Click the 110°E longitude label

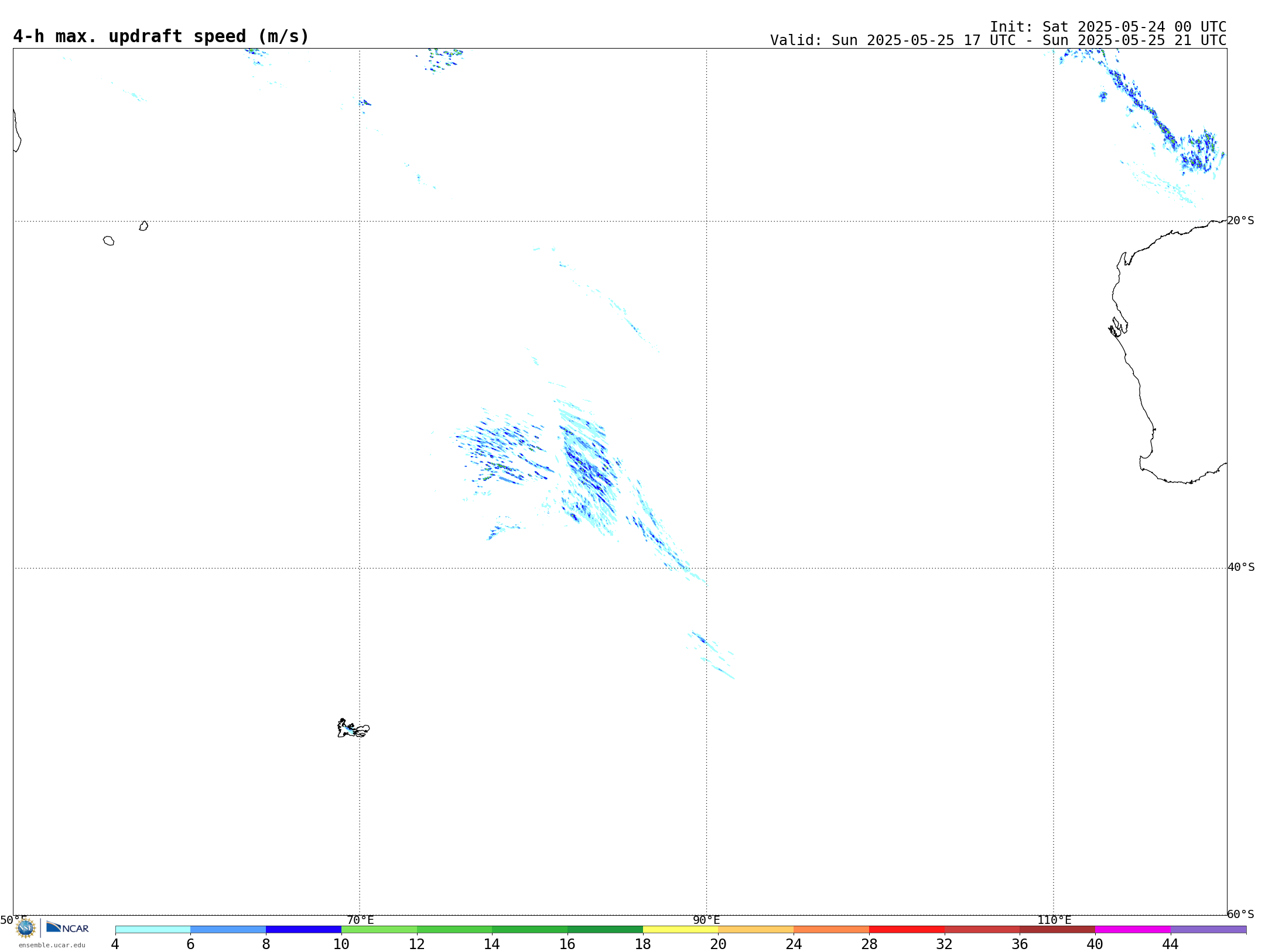pyautogui.click(x=1054, y=920)
